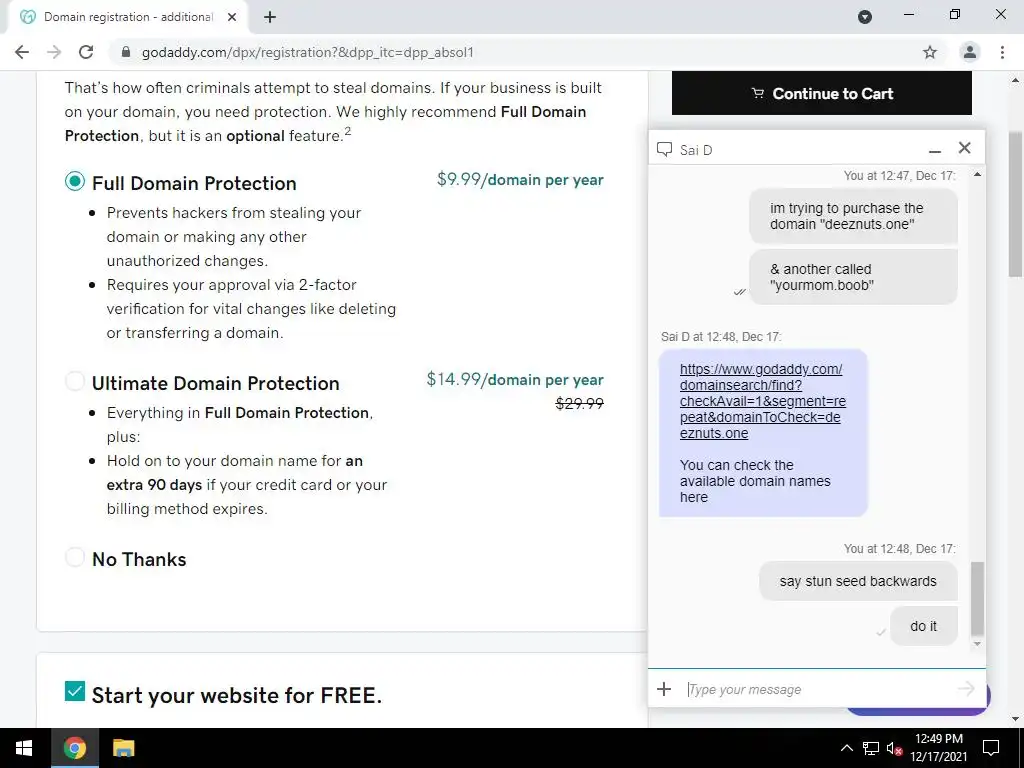Open the Chrome profile avatar
Image resolution: width=1024 pixels, height=768 pixels.
(x=970, y=52)
